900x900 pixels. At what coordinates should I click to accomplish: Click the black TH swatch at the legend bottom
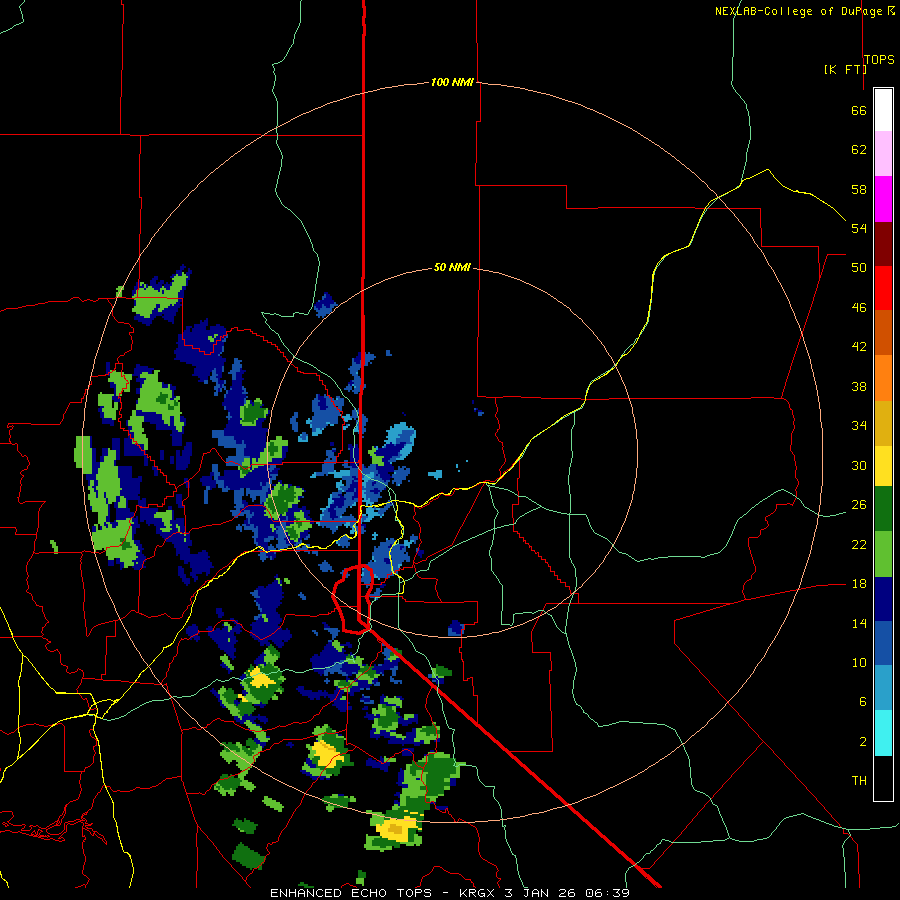click(883, 778)
